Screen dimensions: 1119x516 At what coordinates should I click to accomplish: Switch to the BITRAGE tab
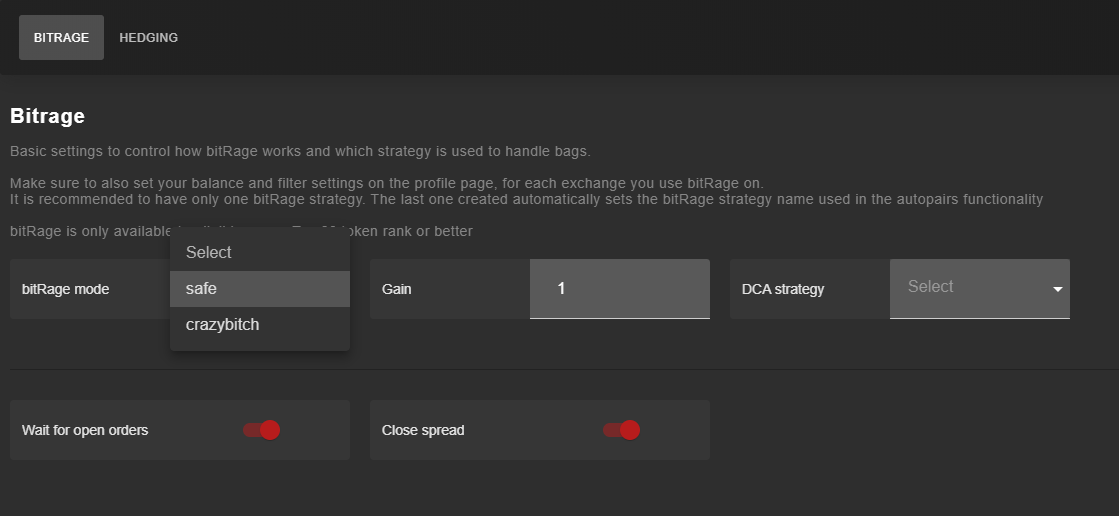point(61,38)
